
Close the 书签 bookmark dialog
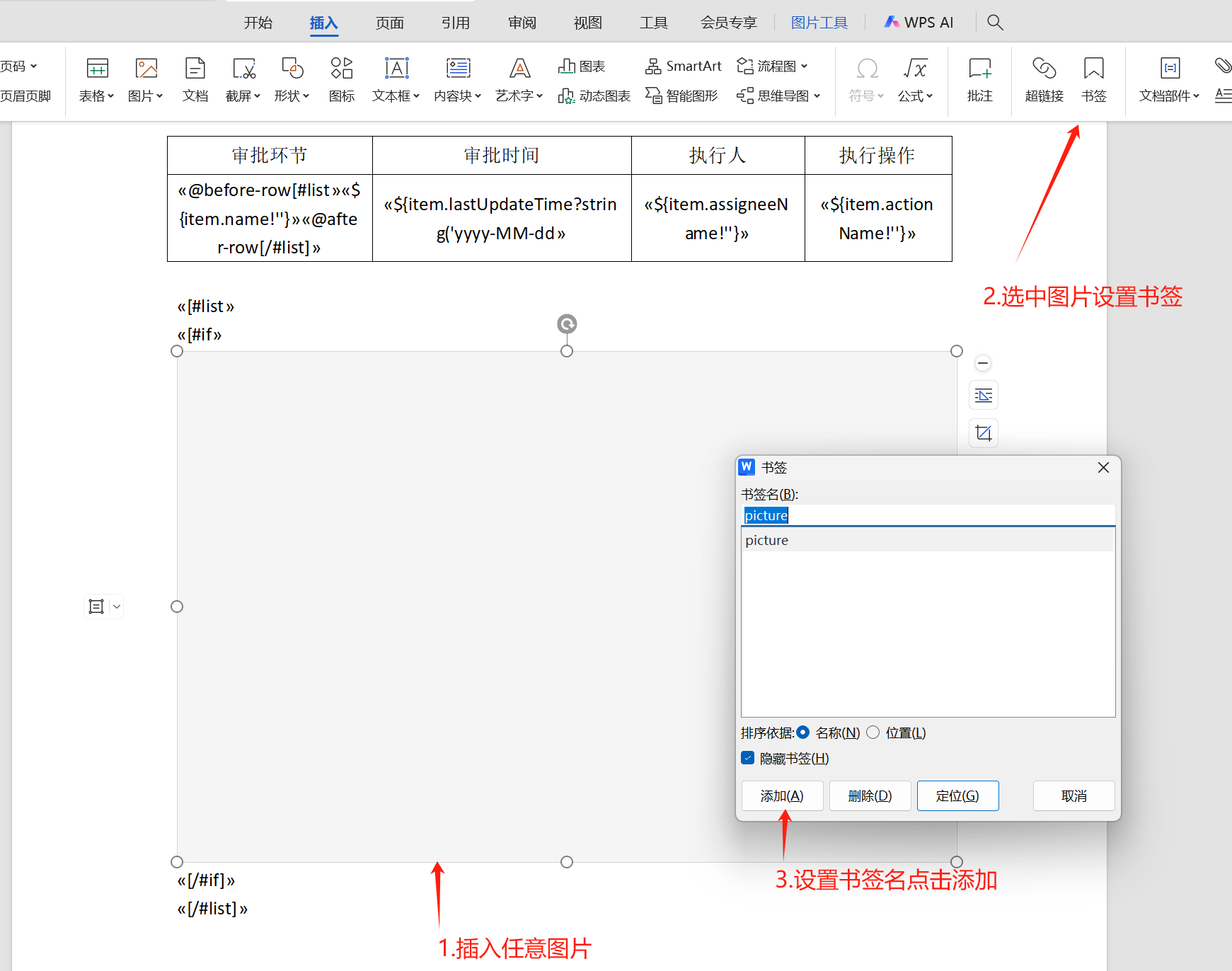click(x=1103, y=467)
